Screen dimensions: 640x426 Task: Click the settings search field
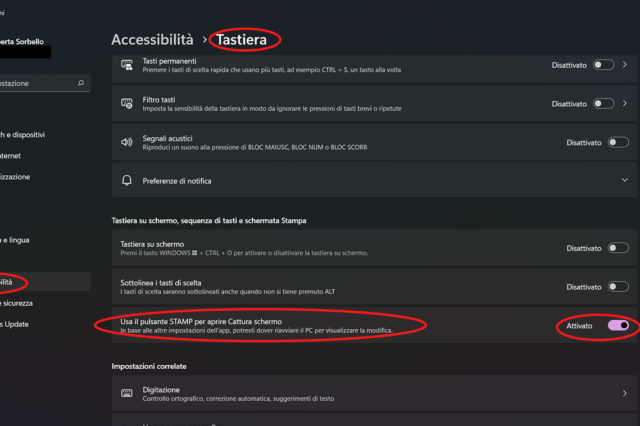pos(40,83)
